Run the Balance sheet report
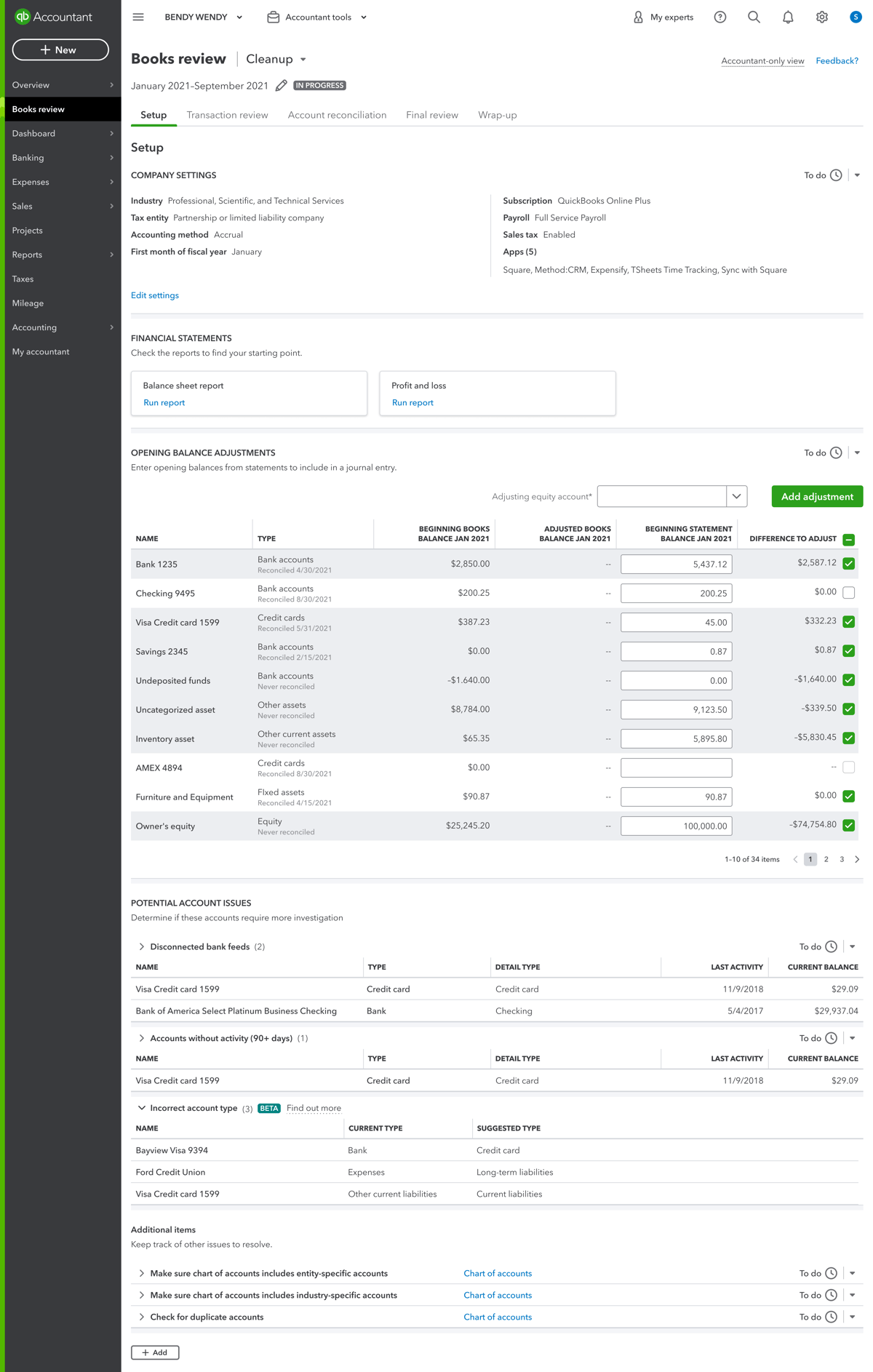 pyautogui.click(x=164, y=402)
